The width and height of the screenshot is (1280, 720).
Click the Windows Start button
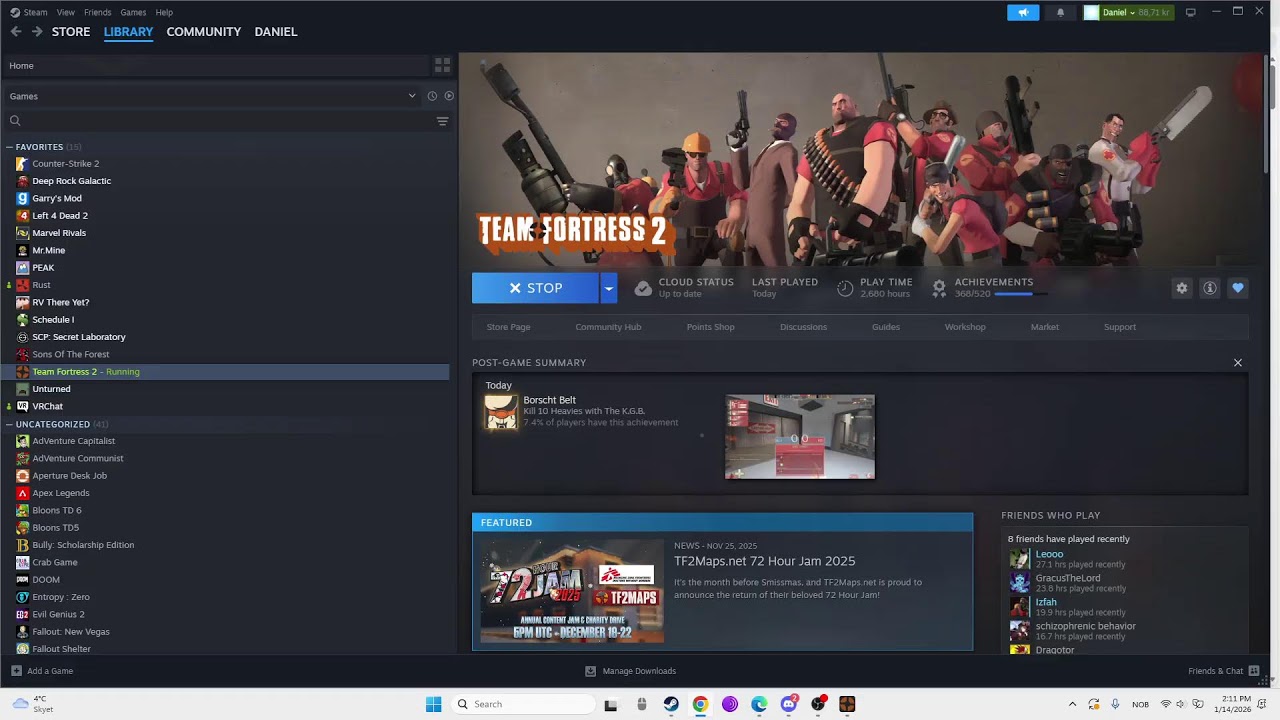coord(433,704)
